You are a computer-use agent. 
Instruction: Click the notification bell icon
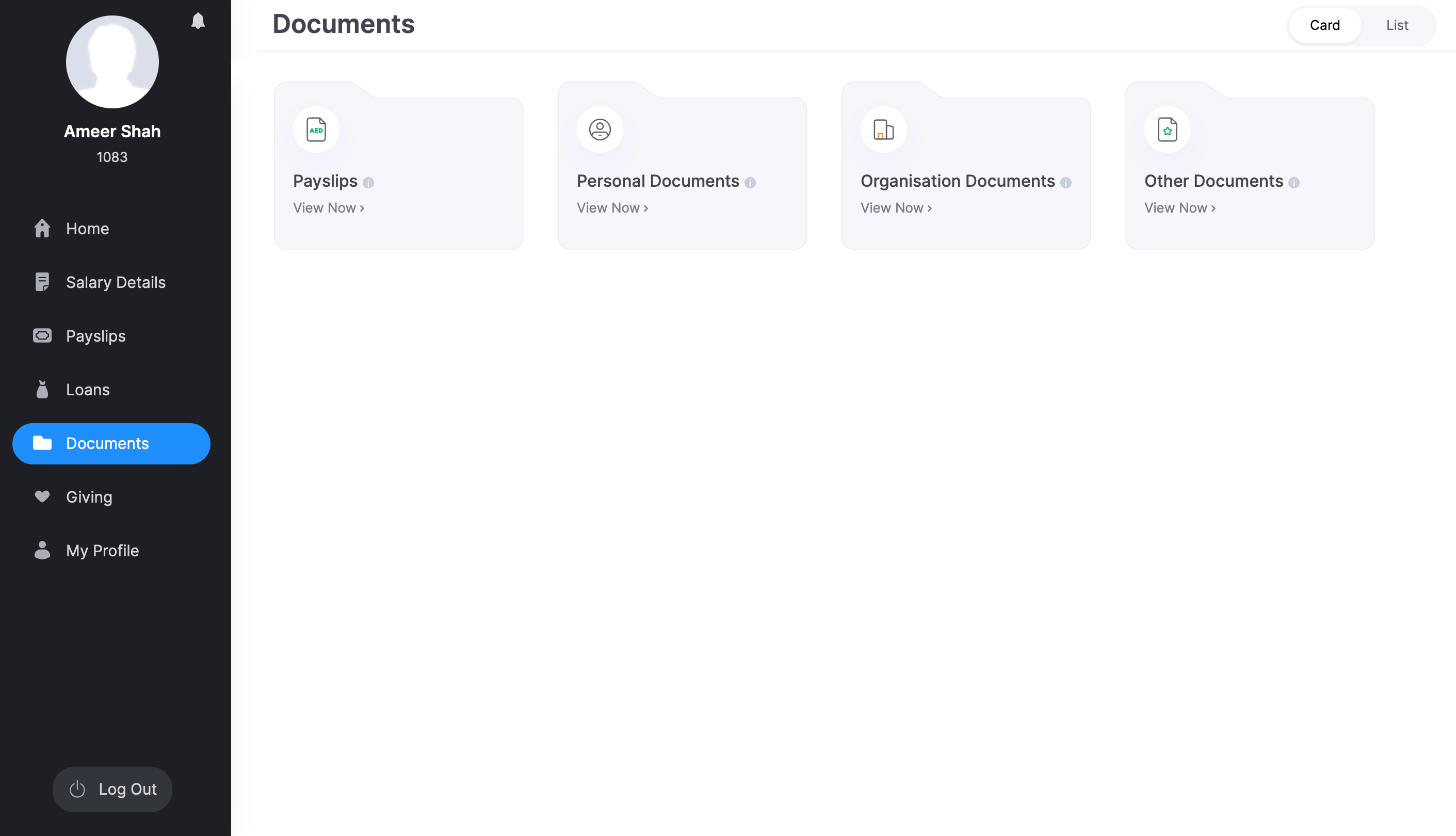pos(198,21)
